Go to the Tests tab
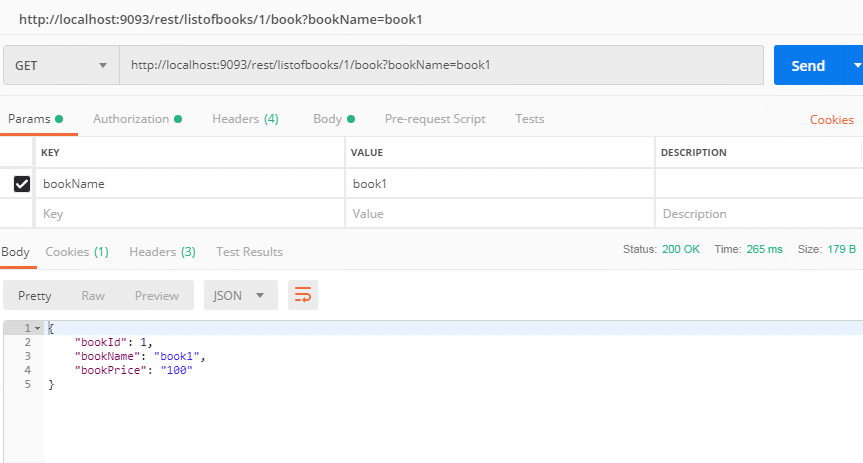 click(530, 119)
